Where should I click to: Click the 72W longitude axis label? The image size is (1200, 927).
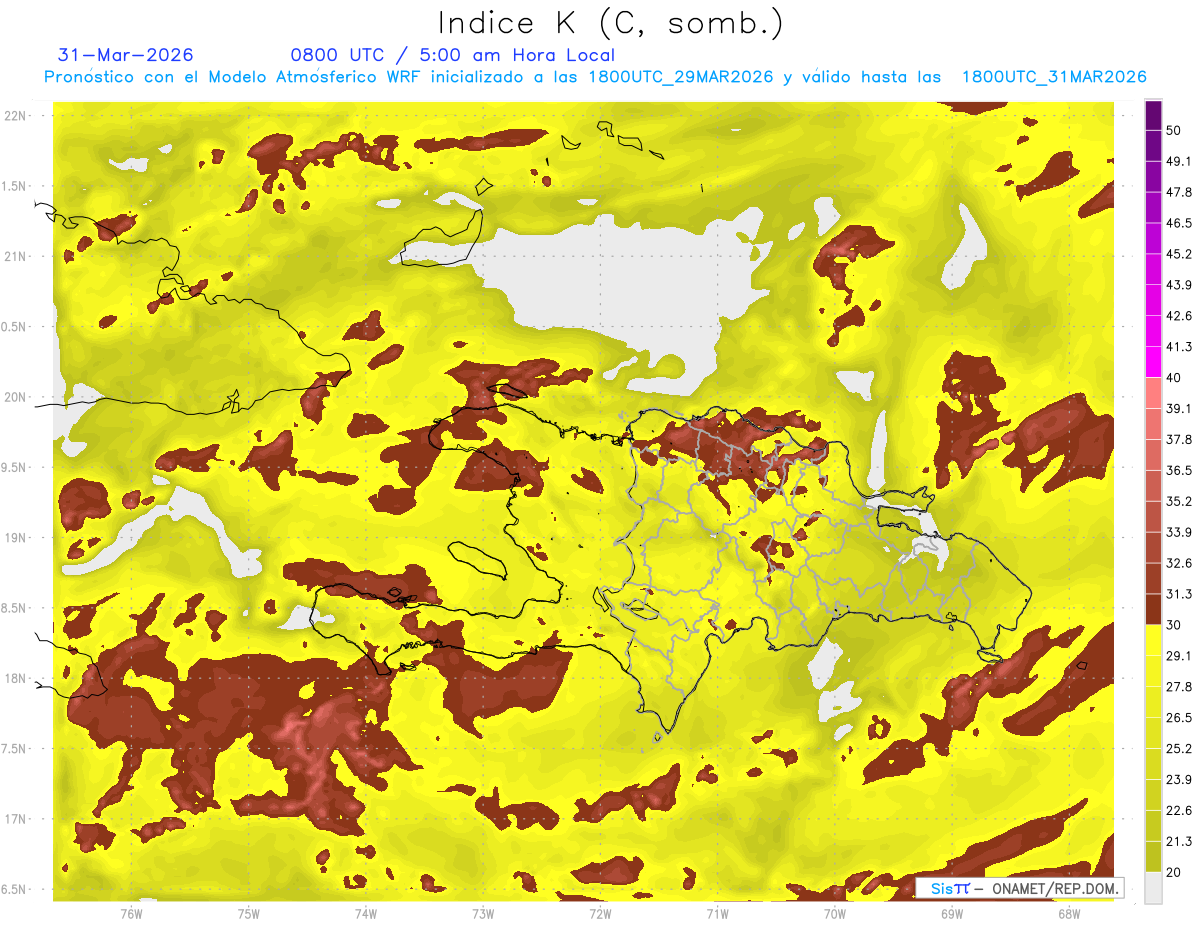(x=600, y=913)
